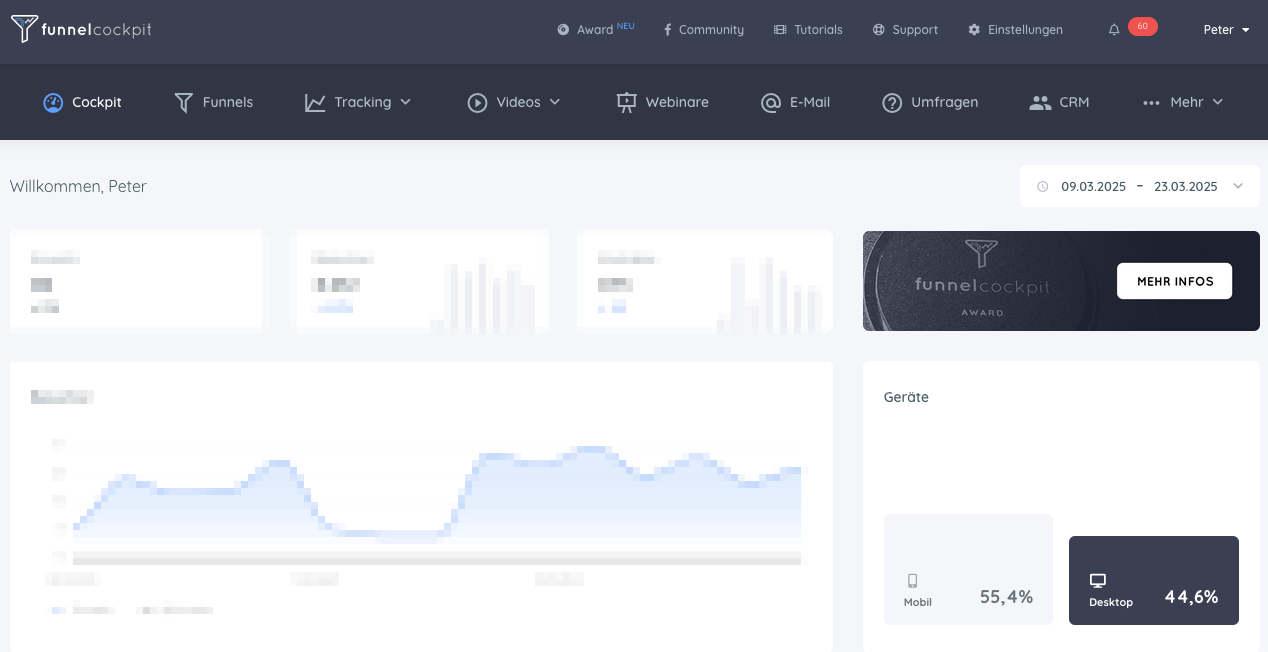Screen dimensions: 1268x652
Task: Expand the Tracking dropdown menu
Action: point(358,102)
